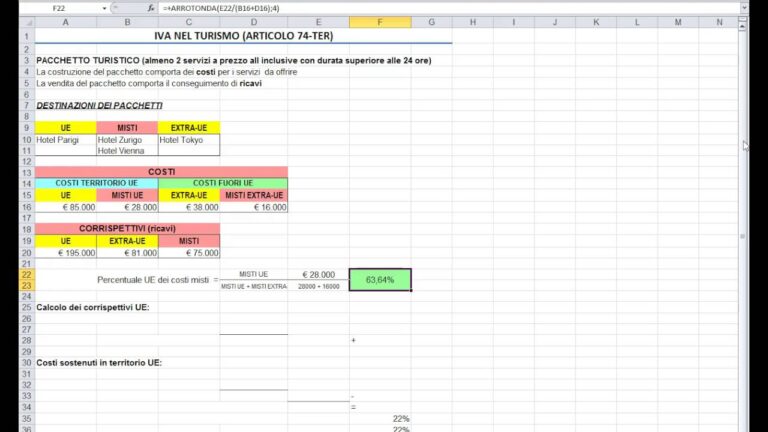Select the '€ 28.000' numerator cell in row 22
768x432 pixels.
[x=318, y=275]
